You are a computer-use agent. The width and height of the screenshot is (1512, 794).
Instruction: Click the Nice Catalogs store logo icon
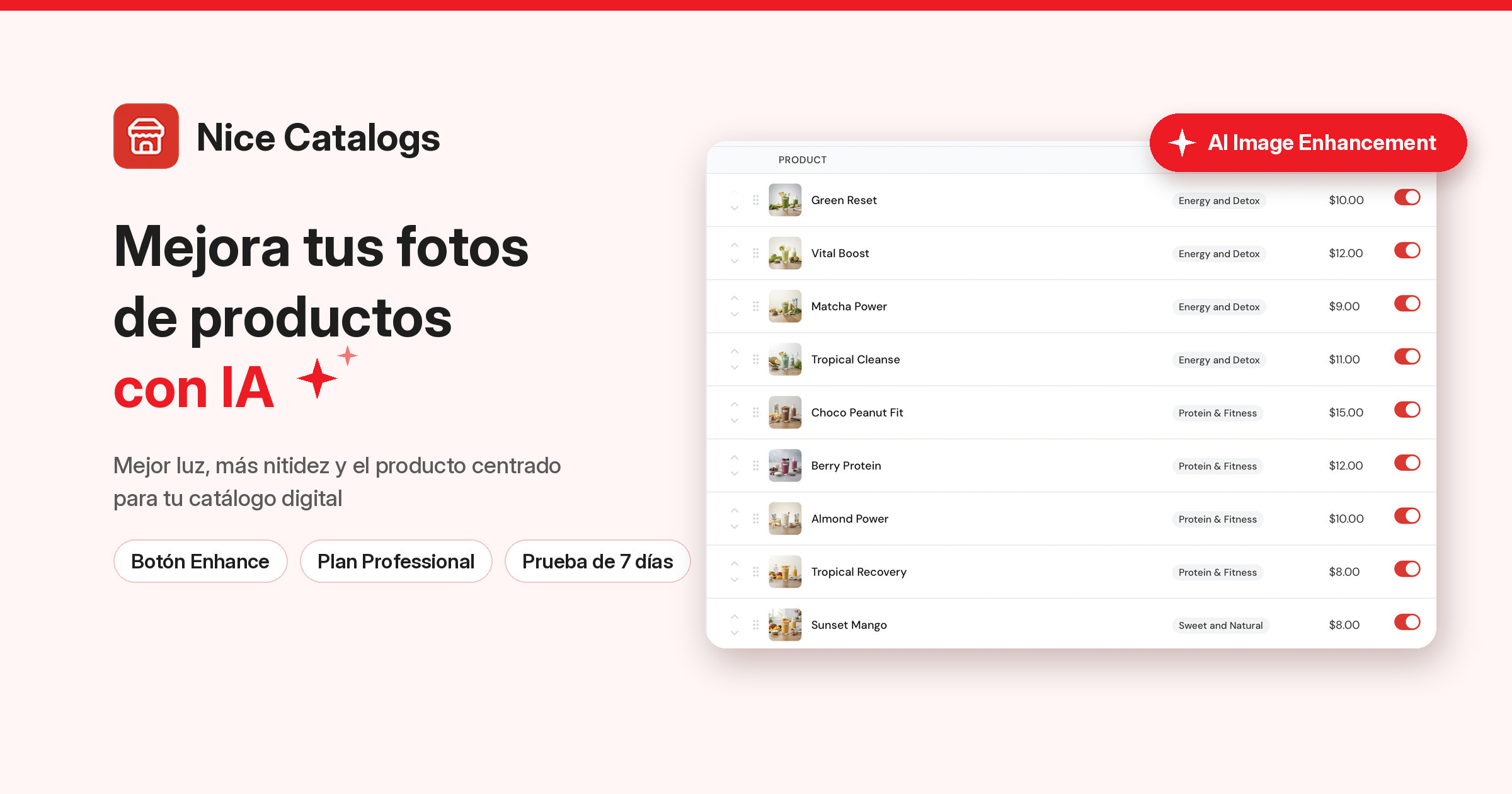(x=146, y=136)
